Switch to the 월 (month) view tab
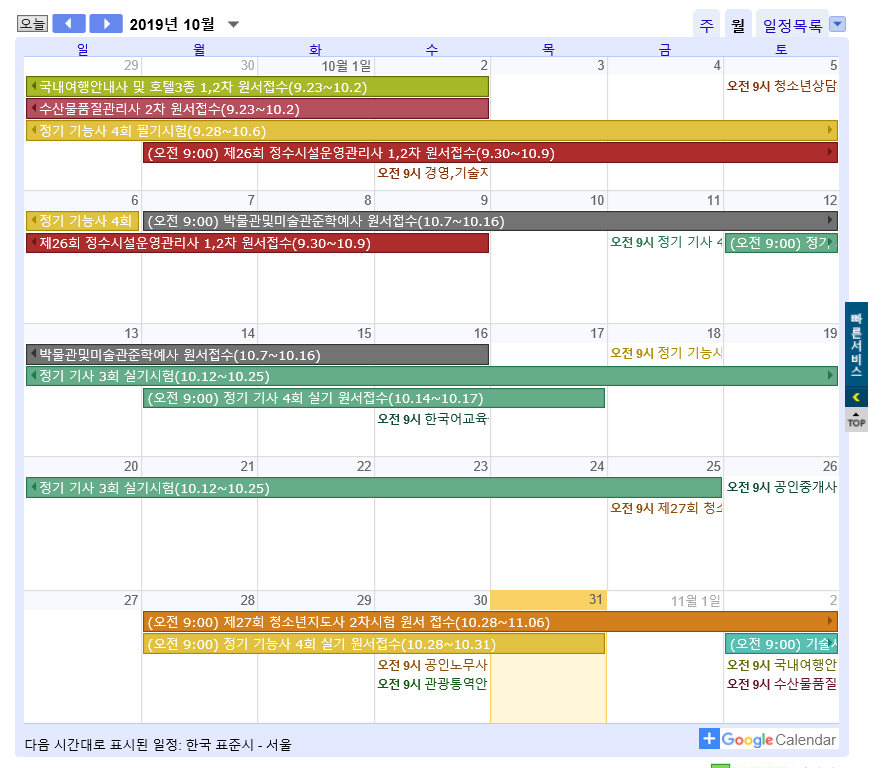 [738, 26]
